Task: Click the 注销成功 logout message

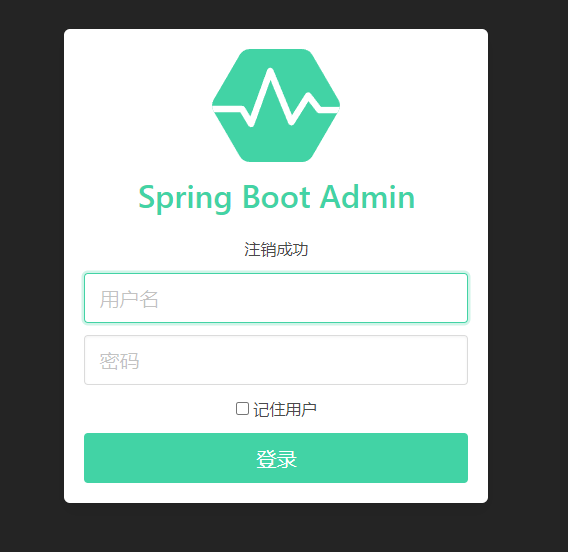Action: (x=276, y=250)
